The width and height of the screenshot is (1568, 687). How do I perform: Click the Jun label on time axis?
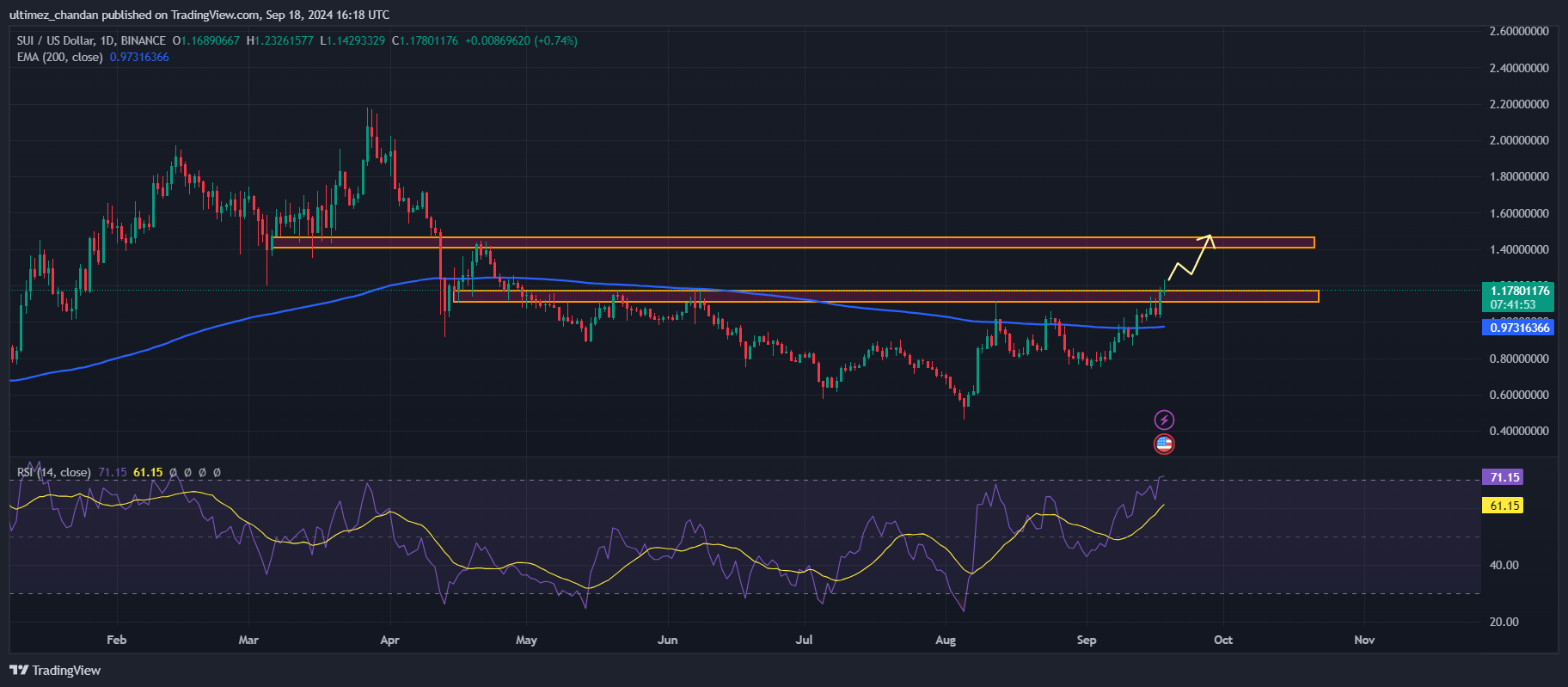click(x=667, y=640)
